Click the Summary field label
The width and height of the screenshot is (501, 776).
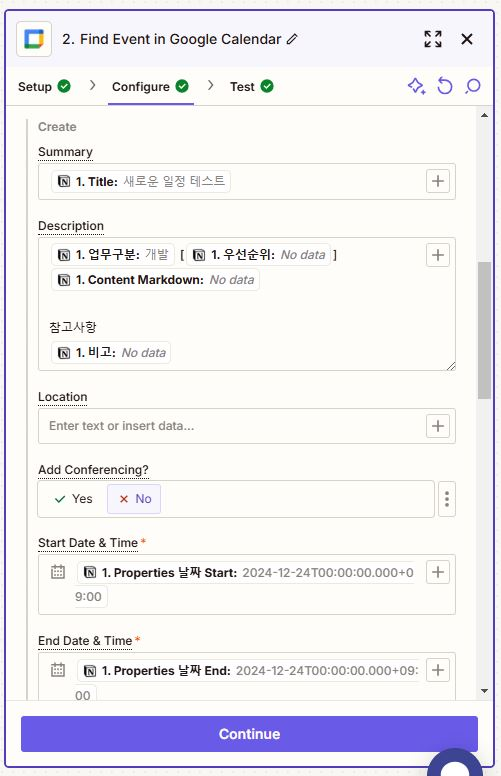pyautogui.click(x=65, y=152)
